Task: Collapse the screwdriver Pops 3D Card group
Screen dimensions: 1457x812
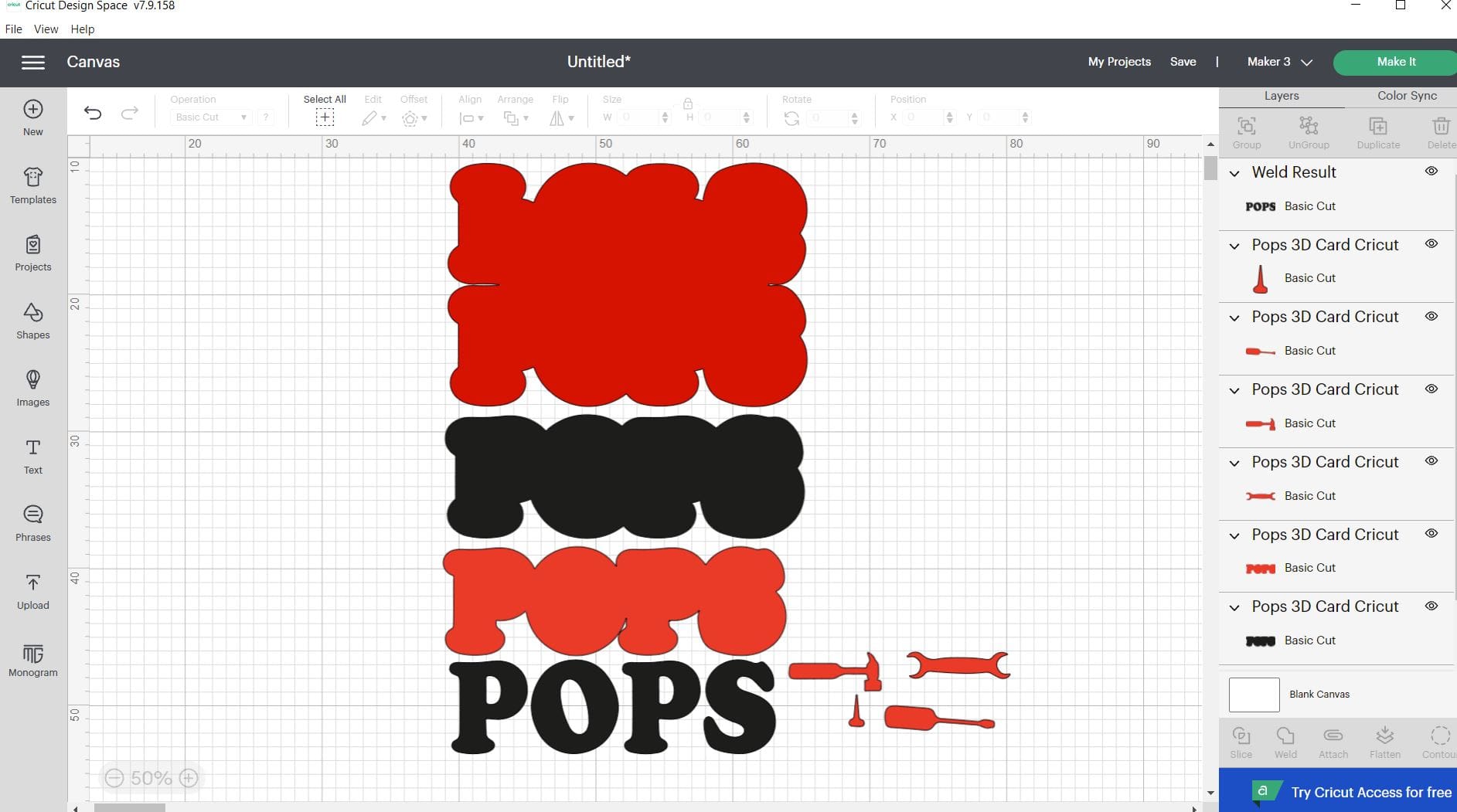Action: (x=1235, y=318)
